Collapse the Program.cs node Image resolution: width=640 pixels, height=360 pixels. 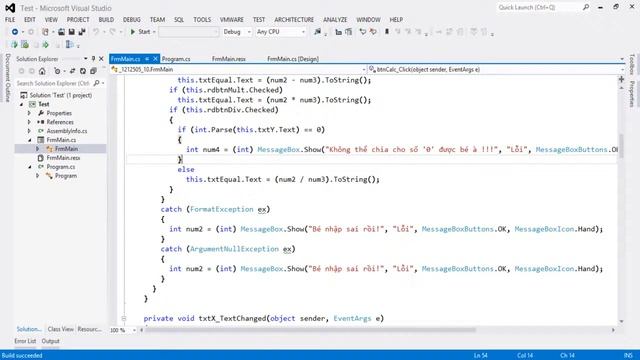(30, 167)
